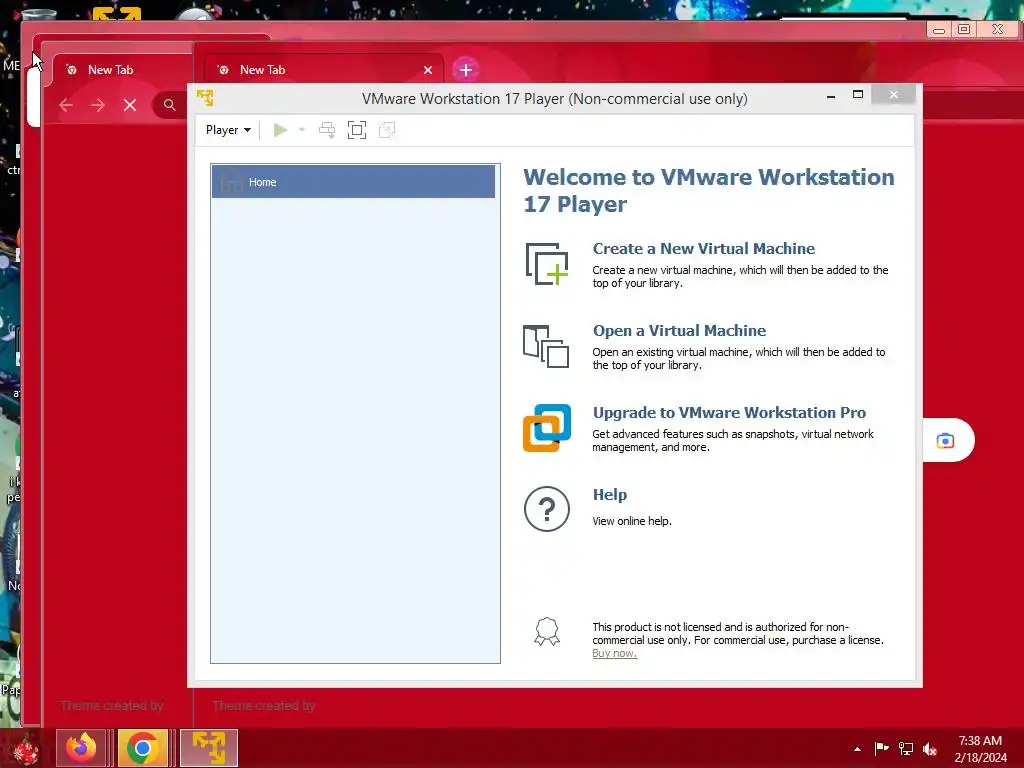Image resolution: width=1024 pixels, height=768 pixels.
Task: Close the second New Tab in Chrome
Action: (x=428, y=70)
